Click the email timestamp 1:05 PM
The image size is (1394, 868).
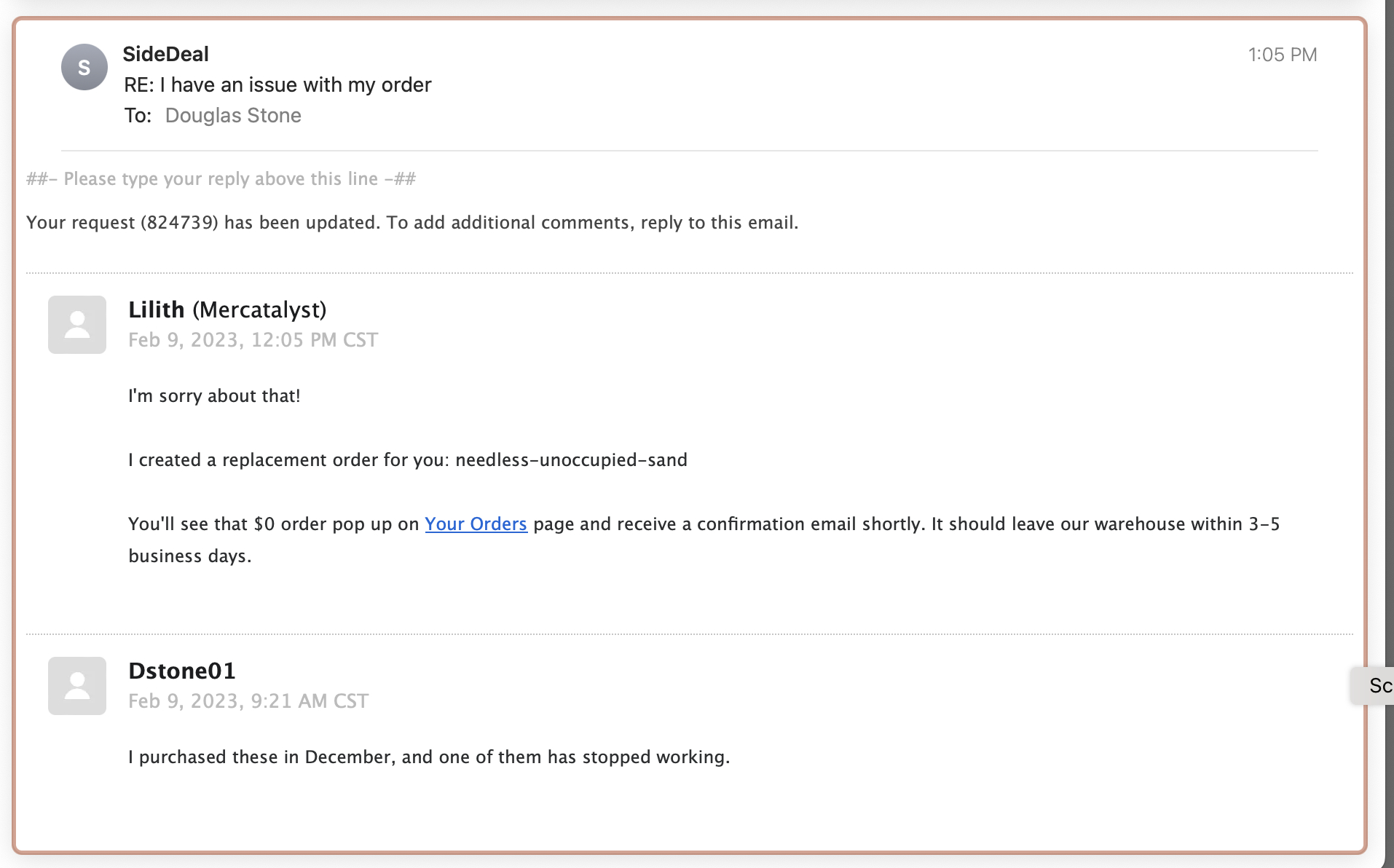click(1283, 55)
